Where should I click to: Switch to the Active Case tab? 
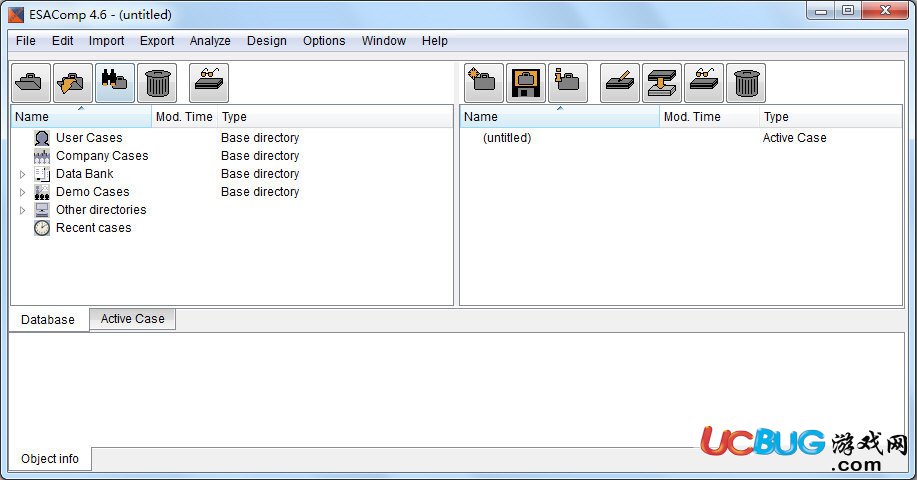(x=133, y=319)
